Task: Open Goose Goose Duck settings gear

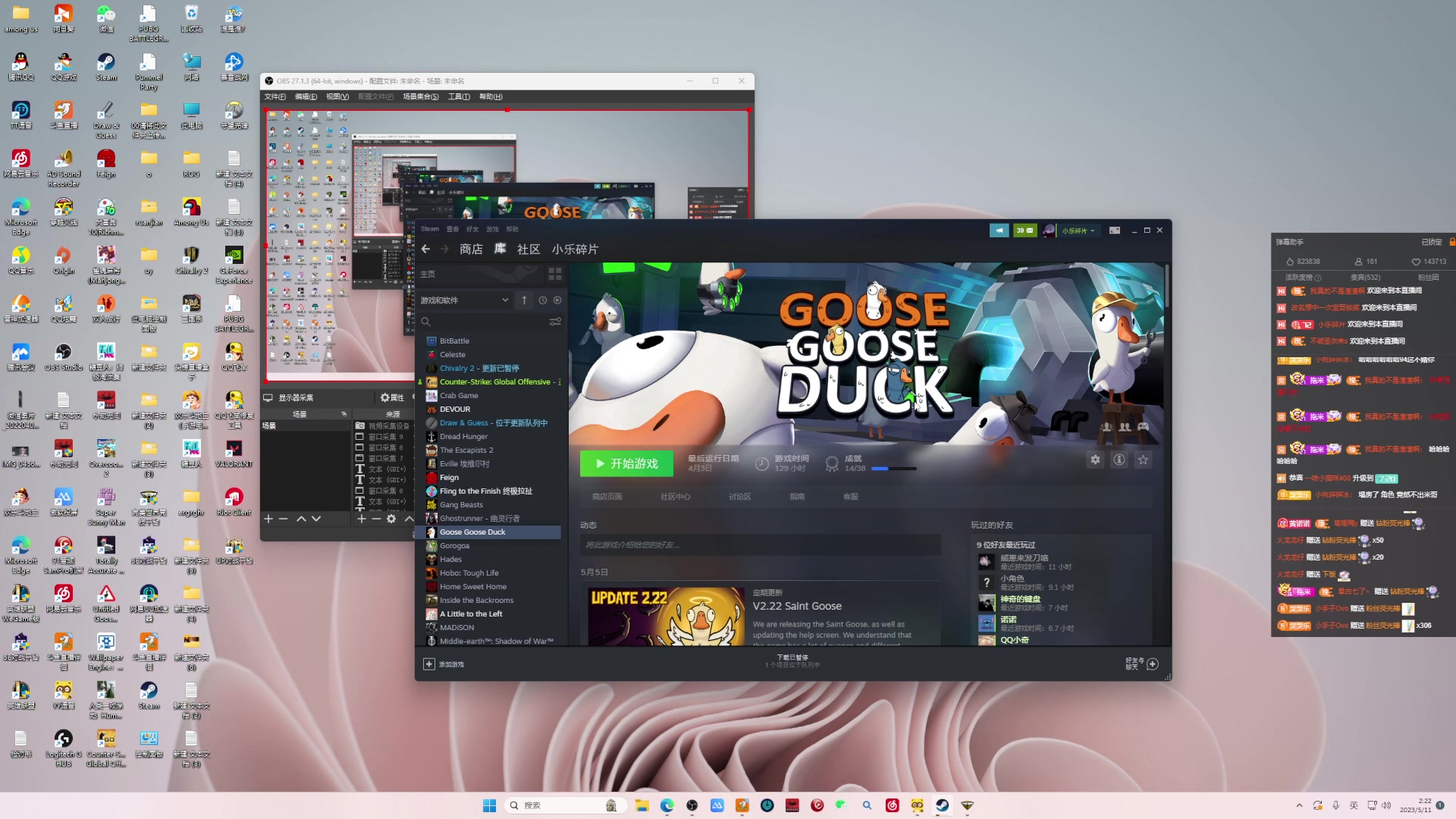Action: pyautogui.click(x=1095, y=460)
